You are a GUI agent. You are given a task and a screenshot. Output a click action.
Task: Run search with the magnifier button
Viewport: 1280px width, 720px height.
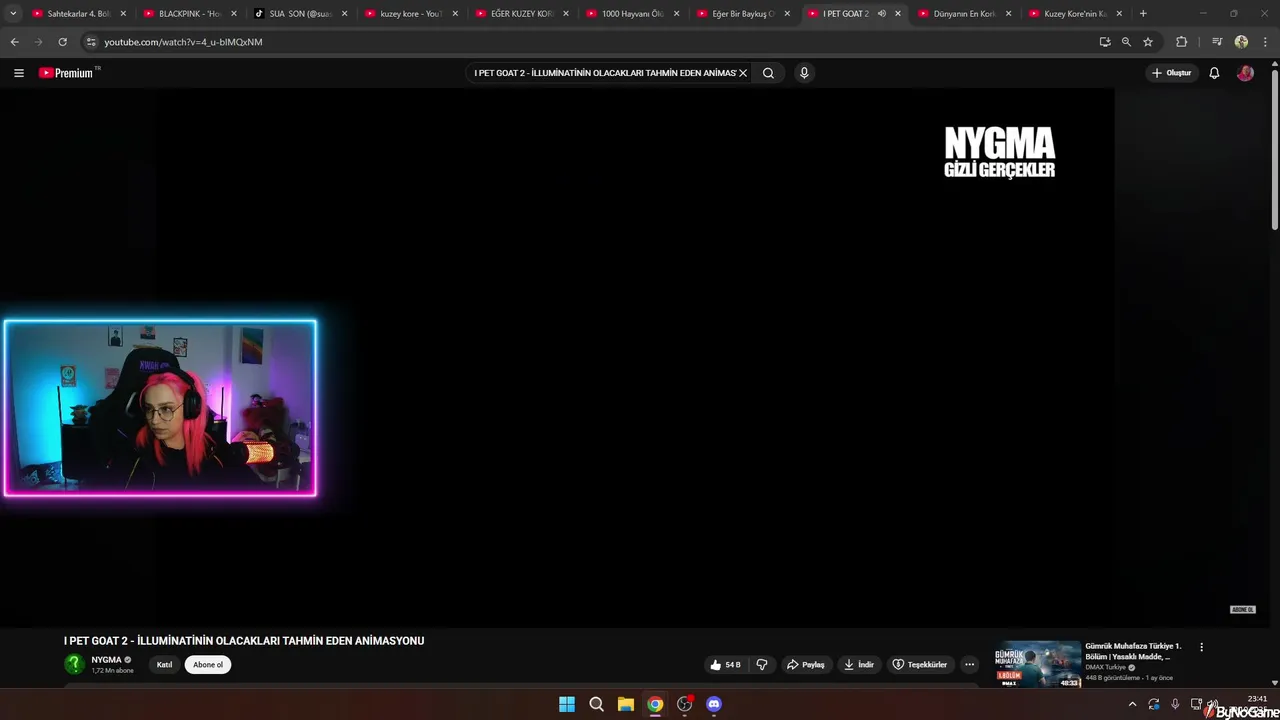[x=768, y=73]
